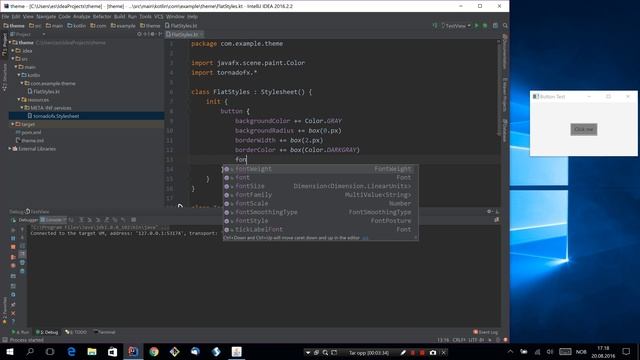Viewport: 640px width, 360px height.
Task: Select FlatStyles.kt in project tree
Action: [44, 91]
